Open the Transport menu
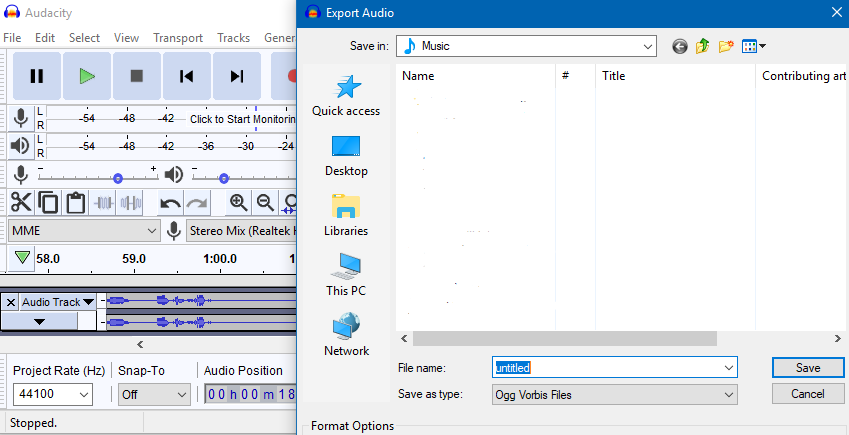Image resolution: width=849 pixels, height=435 pixels. 178,38
